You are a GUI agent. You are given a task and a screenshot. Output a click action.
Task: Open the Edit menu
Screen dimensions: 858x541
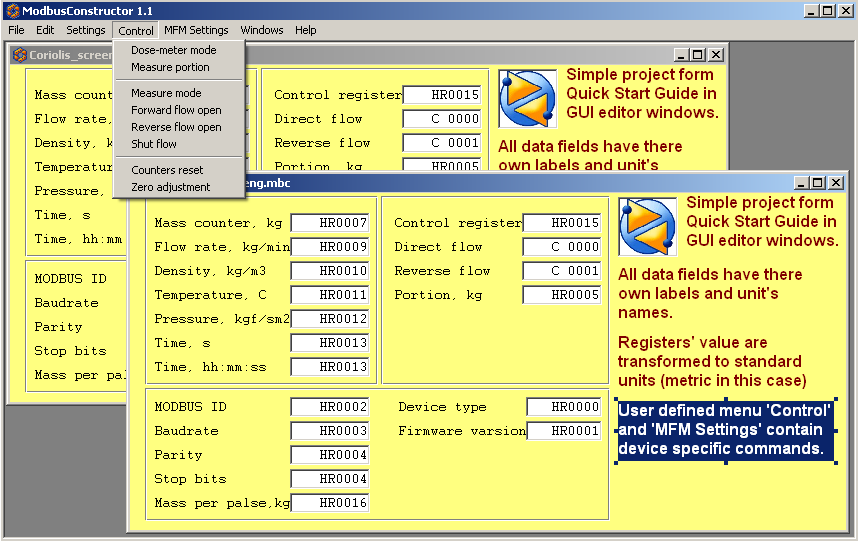pos(45,30)
